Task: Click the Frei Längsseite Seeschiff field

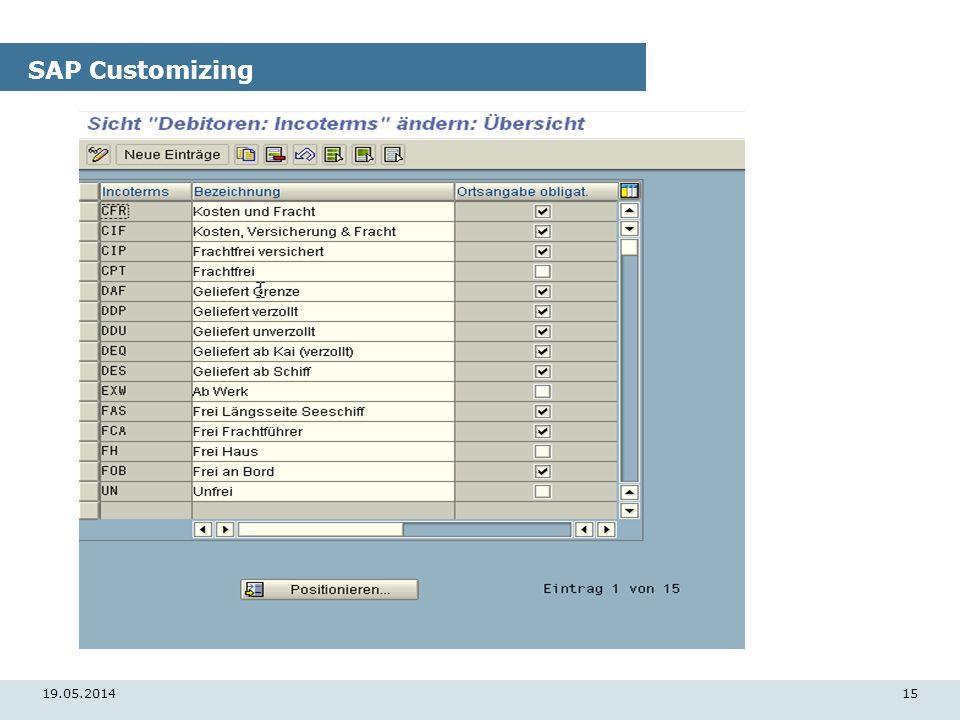Action: tap(323, 411)
